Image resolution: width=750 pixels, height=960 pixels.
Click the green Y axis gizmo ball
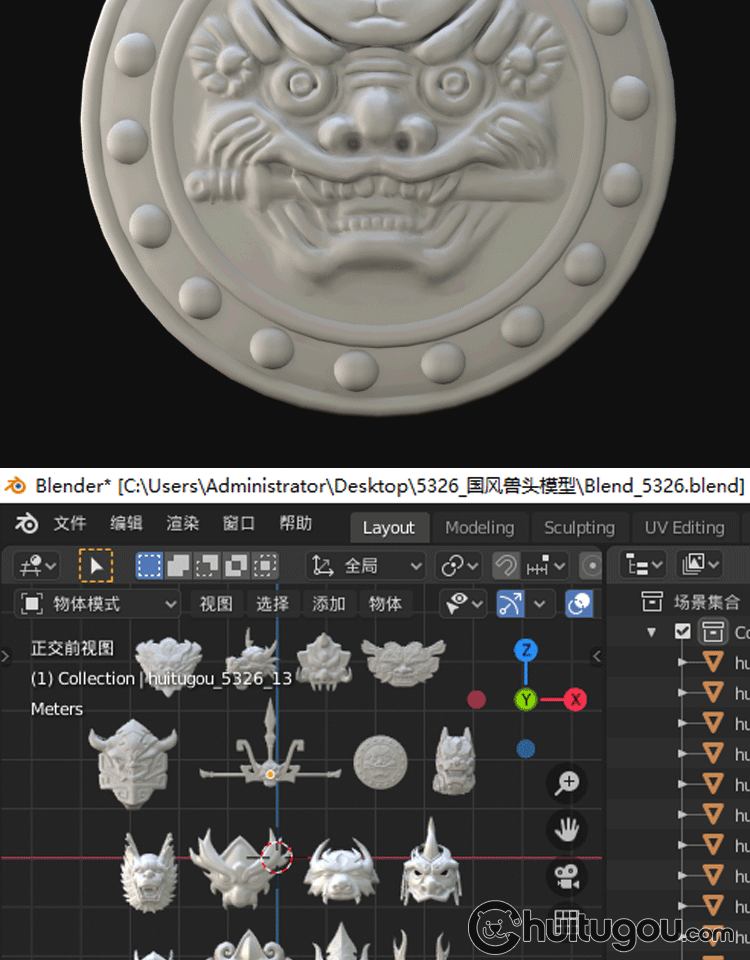click(x=526, y=699)
